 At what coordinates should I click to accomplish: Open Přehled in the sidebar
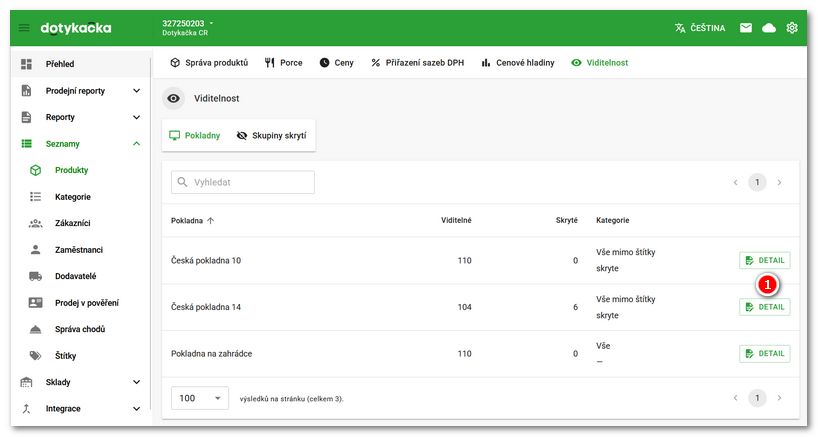[x=80, y=64]
